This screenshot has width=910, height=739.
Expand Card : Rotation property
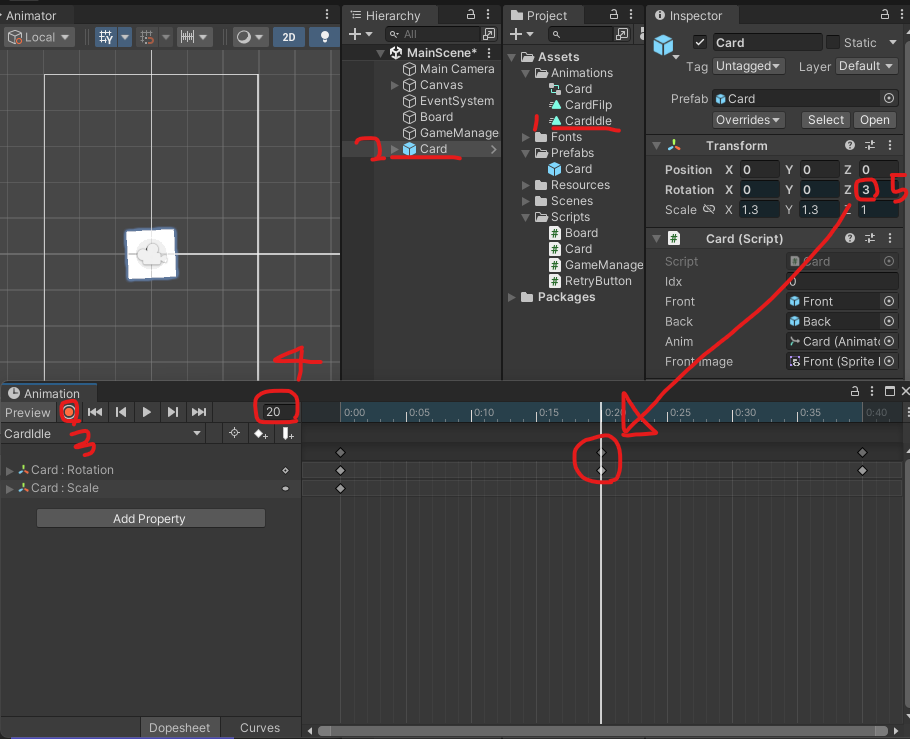point(9,470)
